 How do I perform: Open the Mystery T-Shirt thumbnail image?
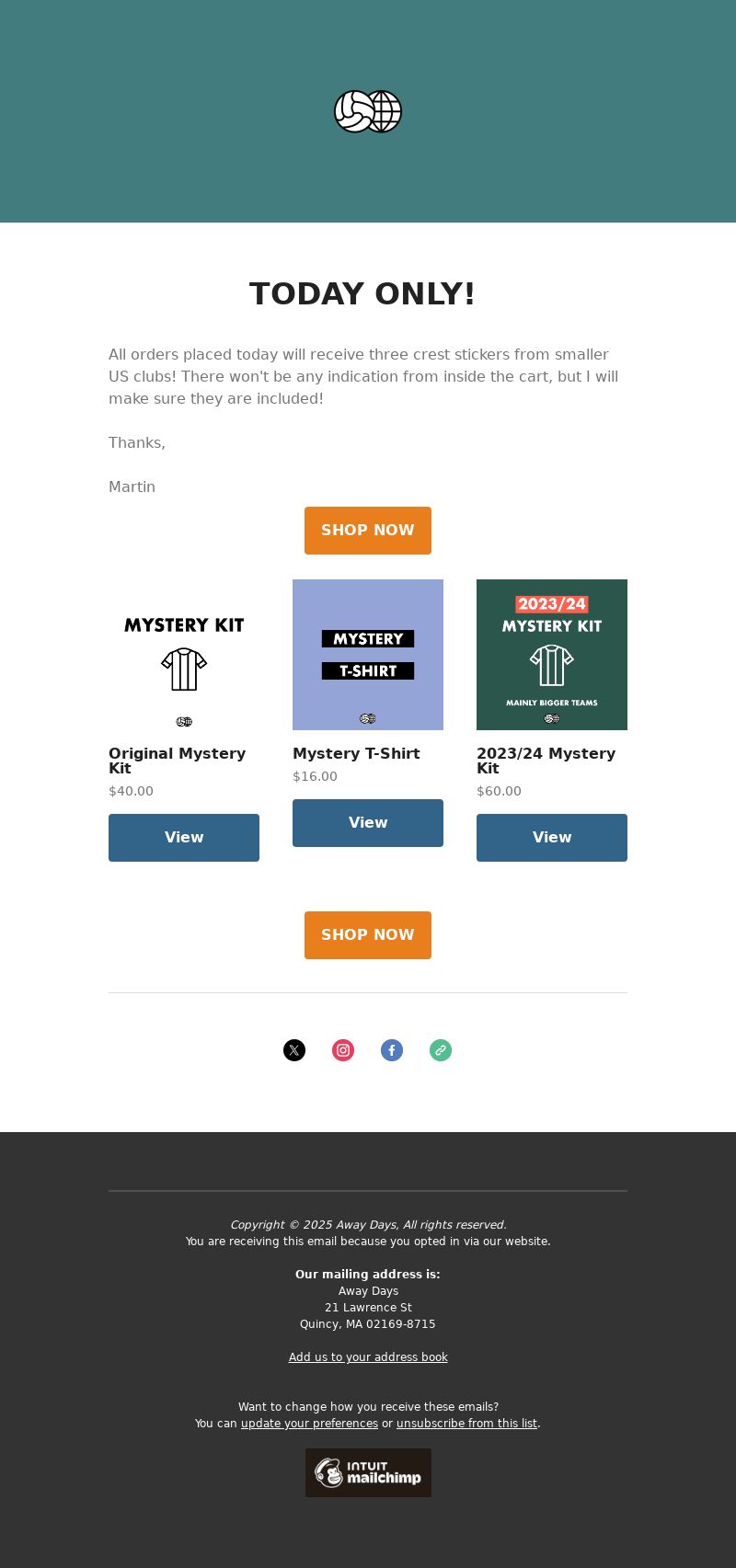tap(368, 655)
